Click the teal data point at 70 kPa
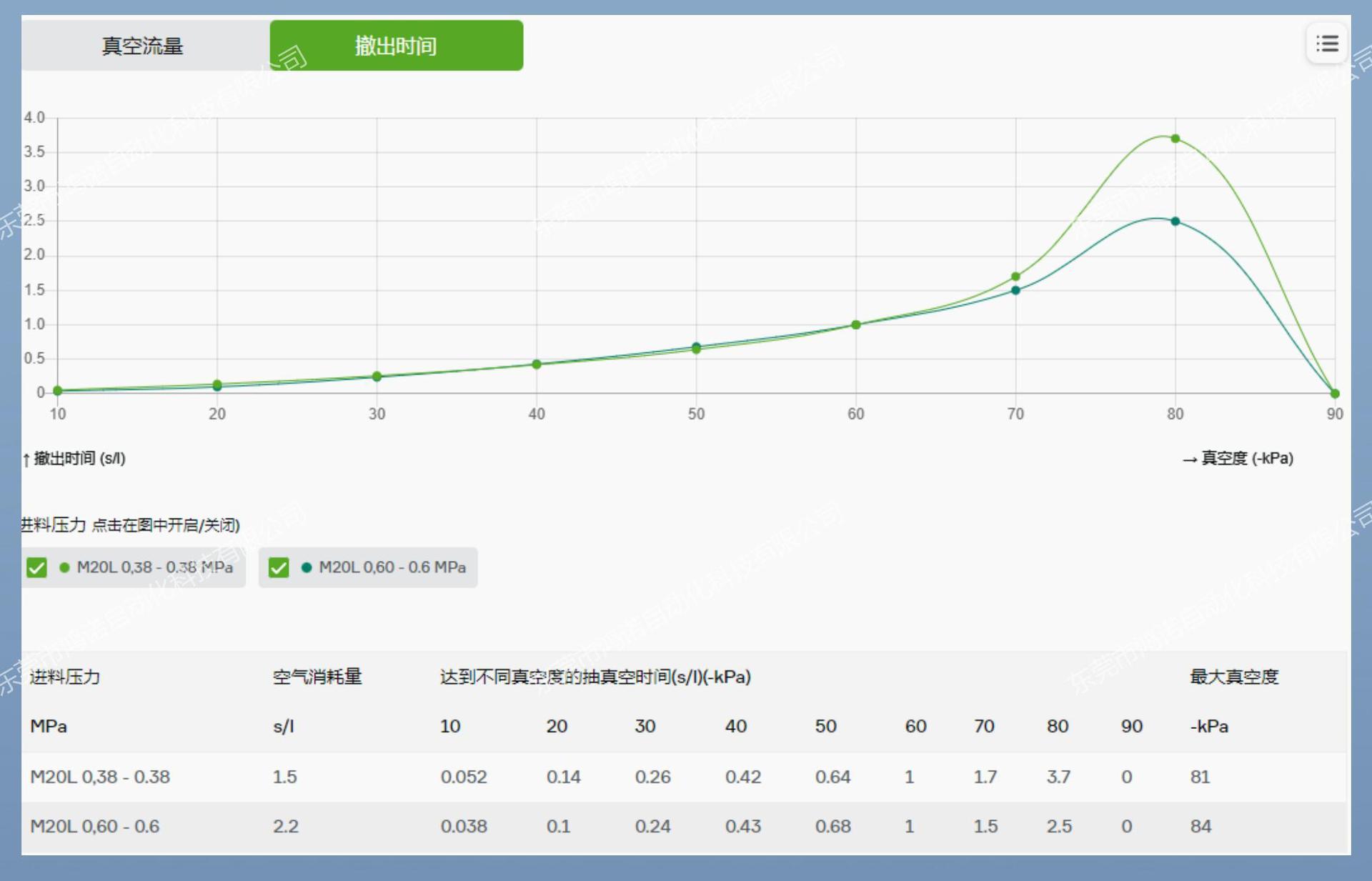1372x881 pixels. [1015, 290]
